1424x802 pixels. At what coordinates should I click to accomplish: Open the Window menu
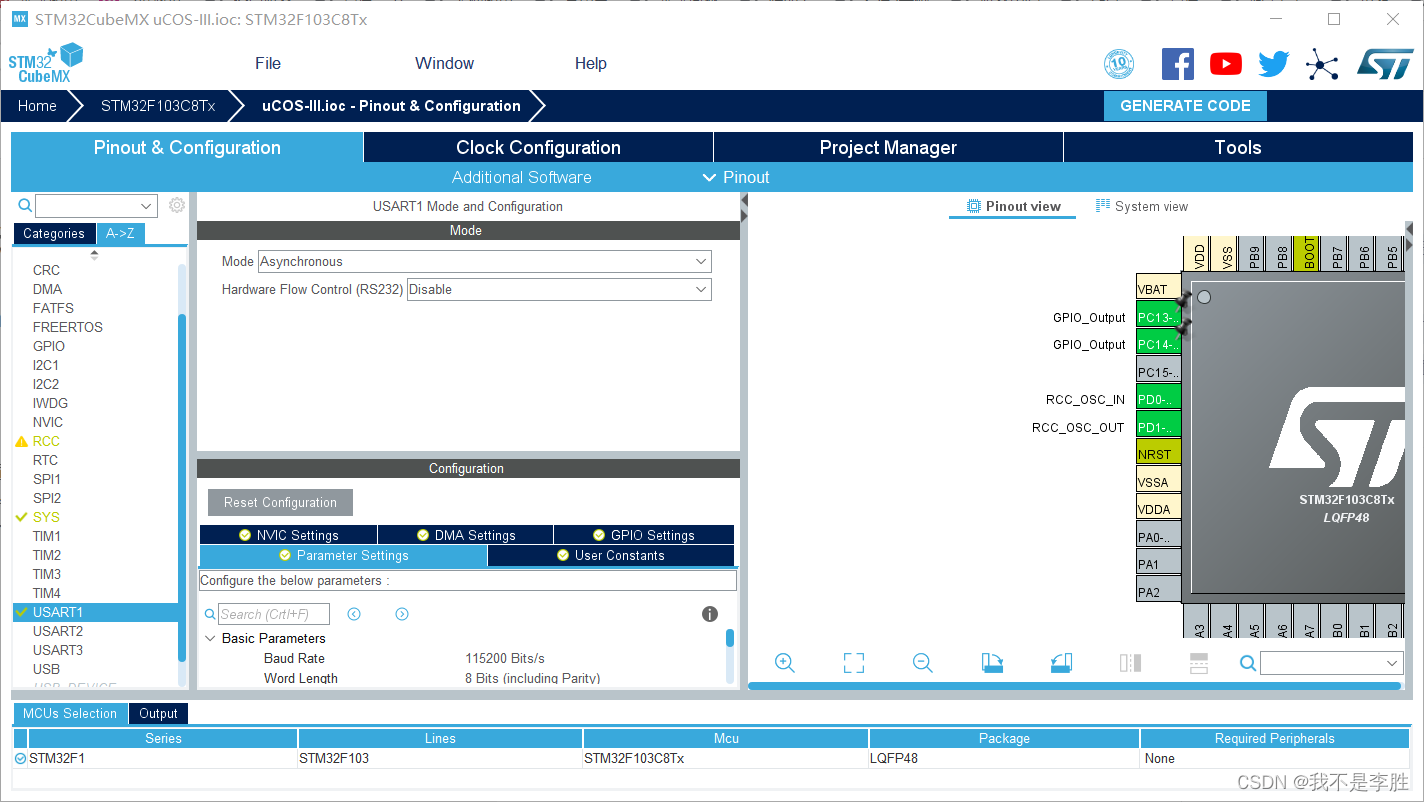click(445, 63)
